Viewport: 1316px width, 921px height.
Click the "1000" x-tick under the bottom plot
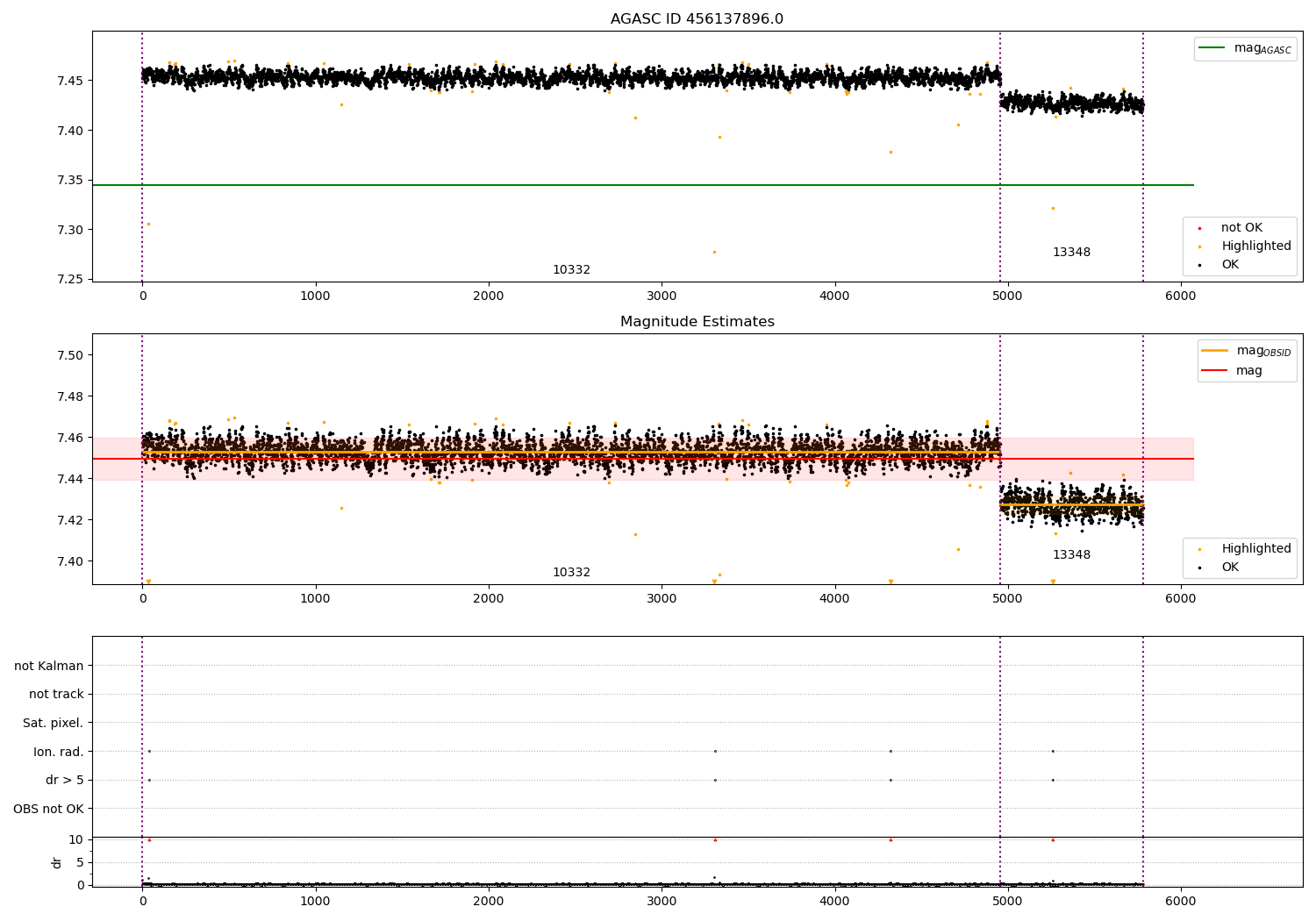315,901
